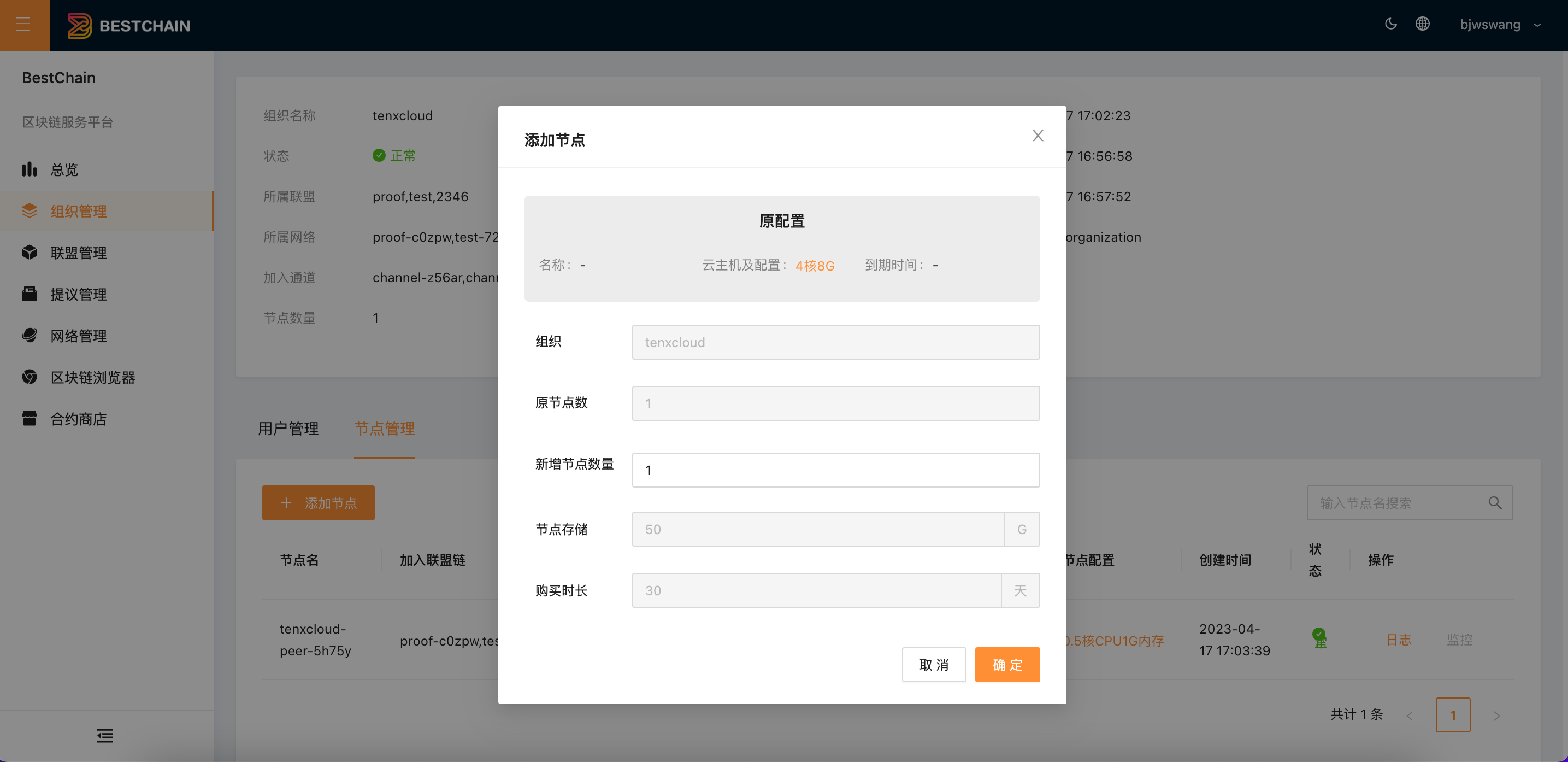The width and height of the screenshot is (1568, 762).
Task: Open 监控 link for tenxcloud-peer-5h75y
Action: (1459, 640)
